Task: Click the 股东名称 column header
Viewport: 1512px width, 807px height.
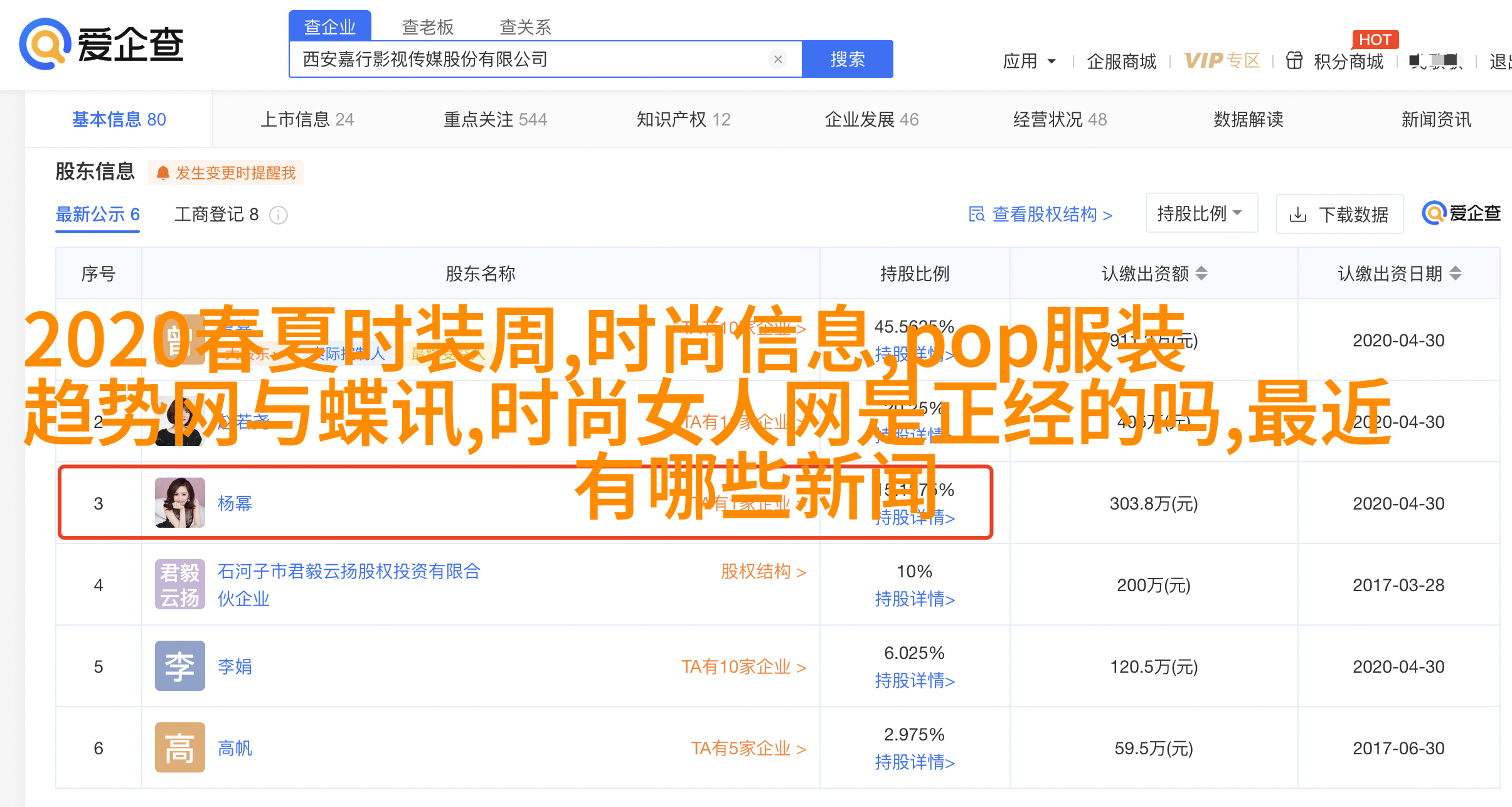Action: 481,274
